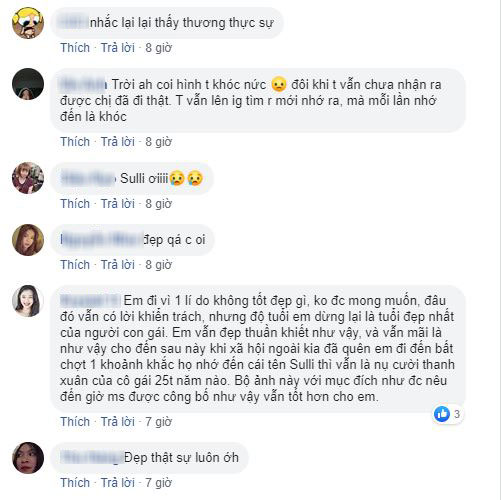
Task: Reply to the "nhắc lại lại thấy thương" comment
Action: coord(118,48)
